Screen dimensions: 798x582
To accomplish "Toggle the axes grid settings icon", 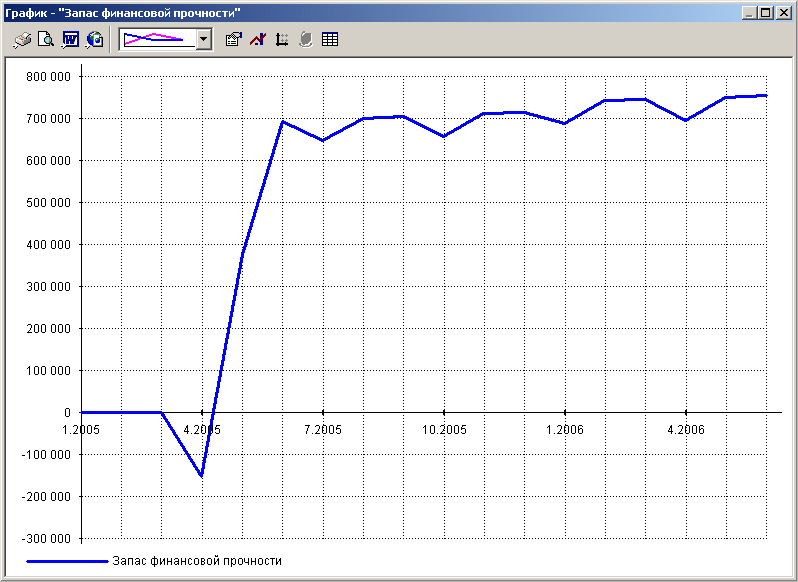I will tap(281, 39).
